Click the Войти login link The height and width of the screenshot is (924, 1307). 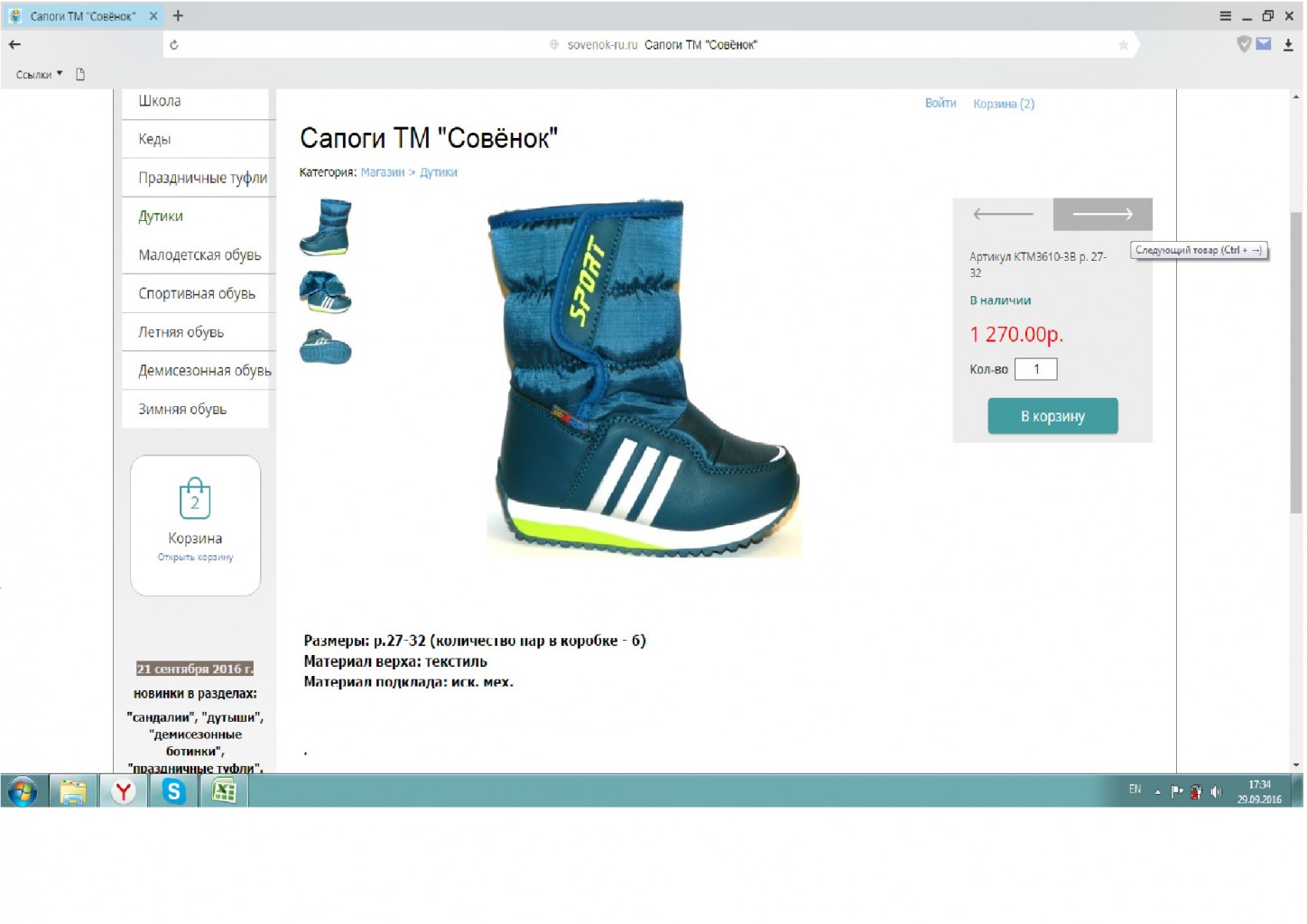[941, 103]
